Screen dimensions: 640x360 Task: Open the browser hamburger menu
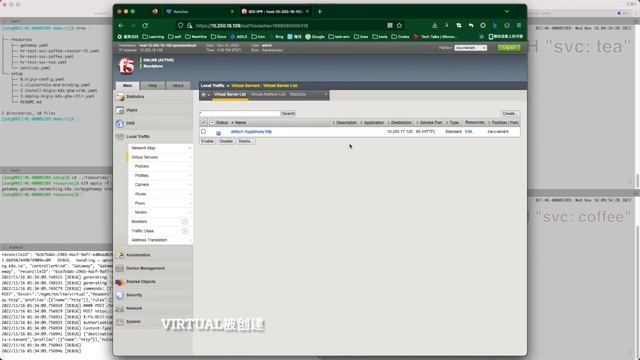tap(519, 25)
